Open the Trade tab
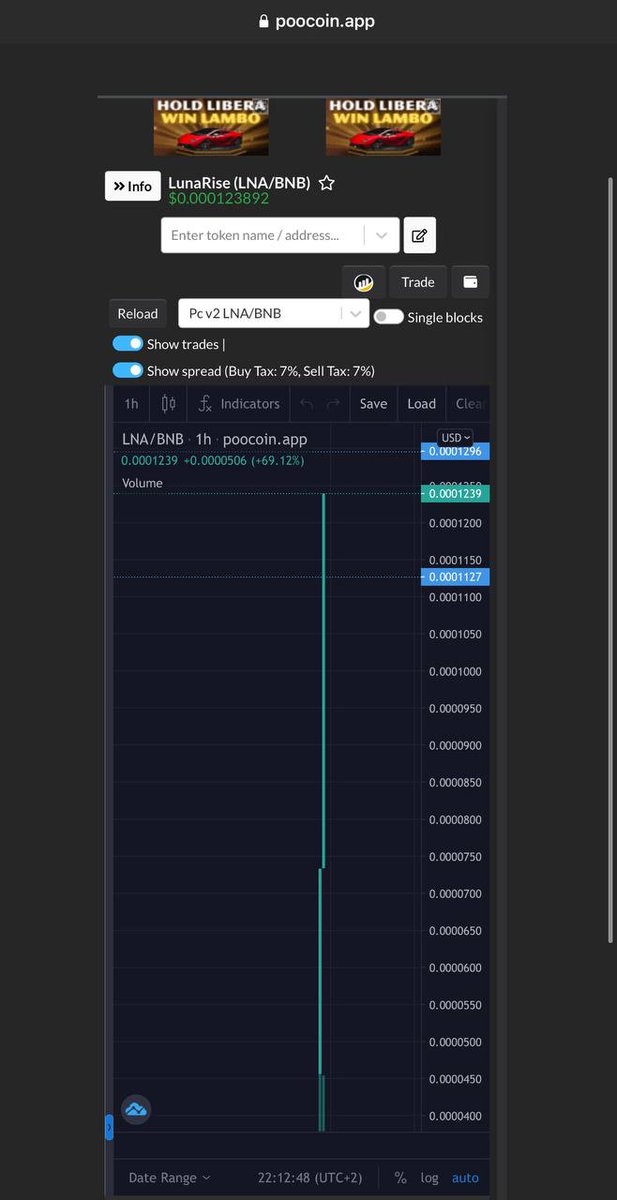The width and height of the screenshot is (617, 1200). click(x=418, y=282)
